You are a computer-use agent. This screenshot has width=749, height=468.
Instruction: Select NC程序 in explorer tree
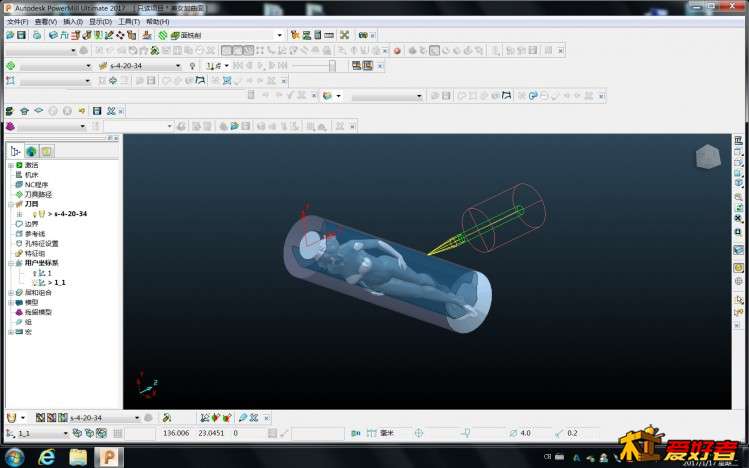(x=36, y=185)
